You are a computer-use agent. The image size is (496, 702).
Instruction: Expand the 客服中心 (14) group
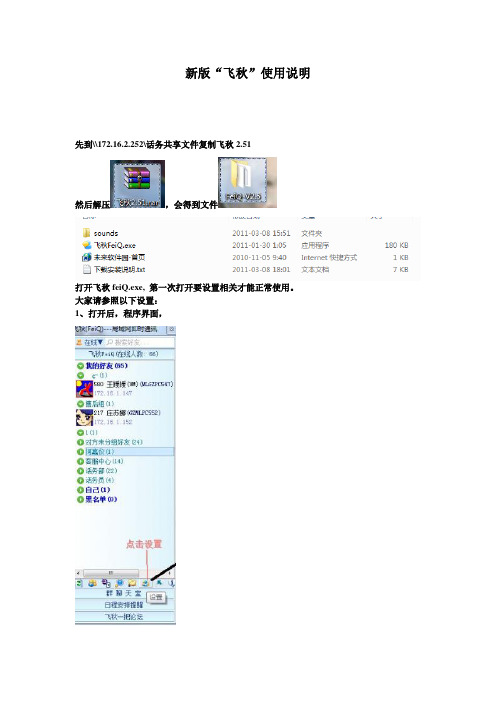[81, 461]
